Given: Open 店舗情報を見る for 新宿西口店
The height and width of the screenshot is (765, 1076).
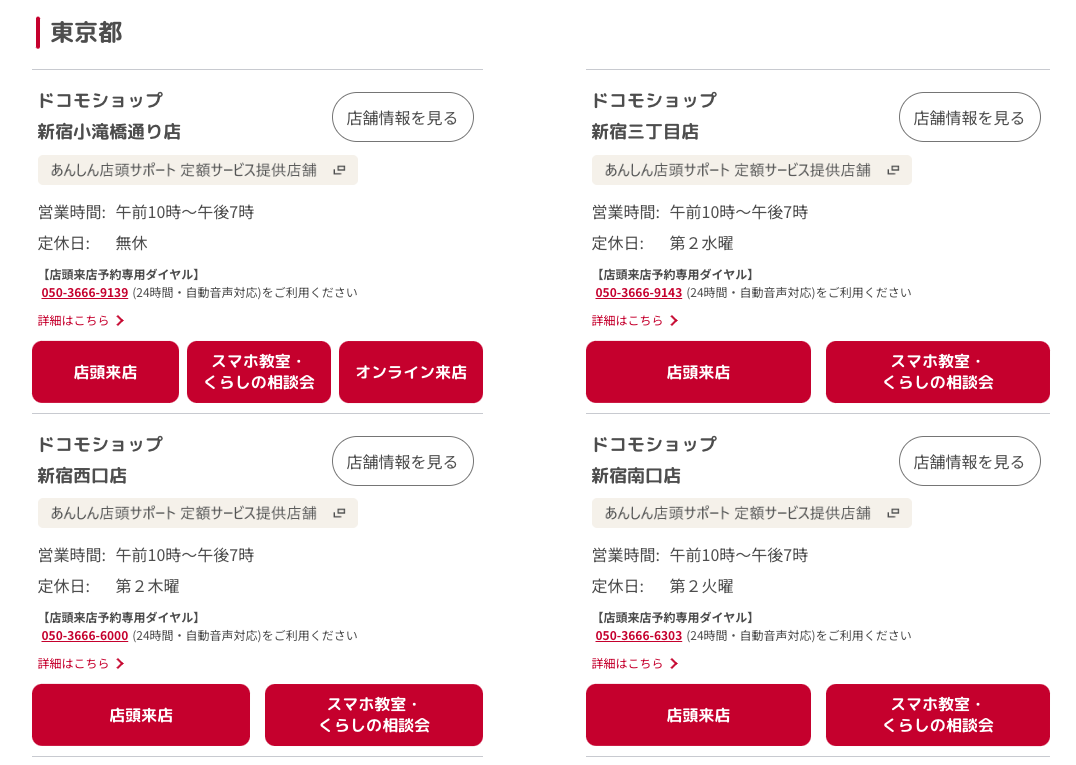Looking at the screenshot, I should 402,461.
